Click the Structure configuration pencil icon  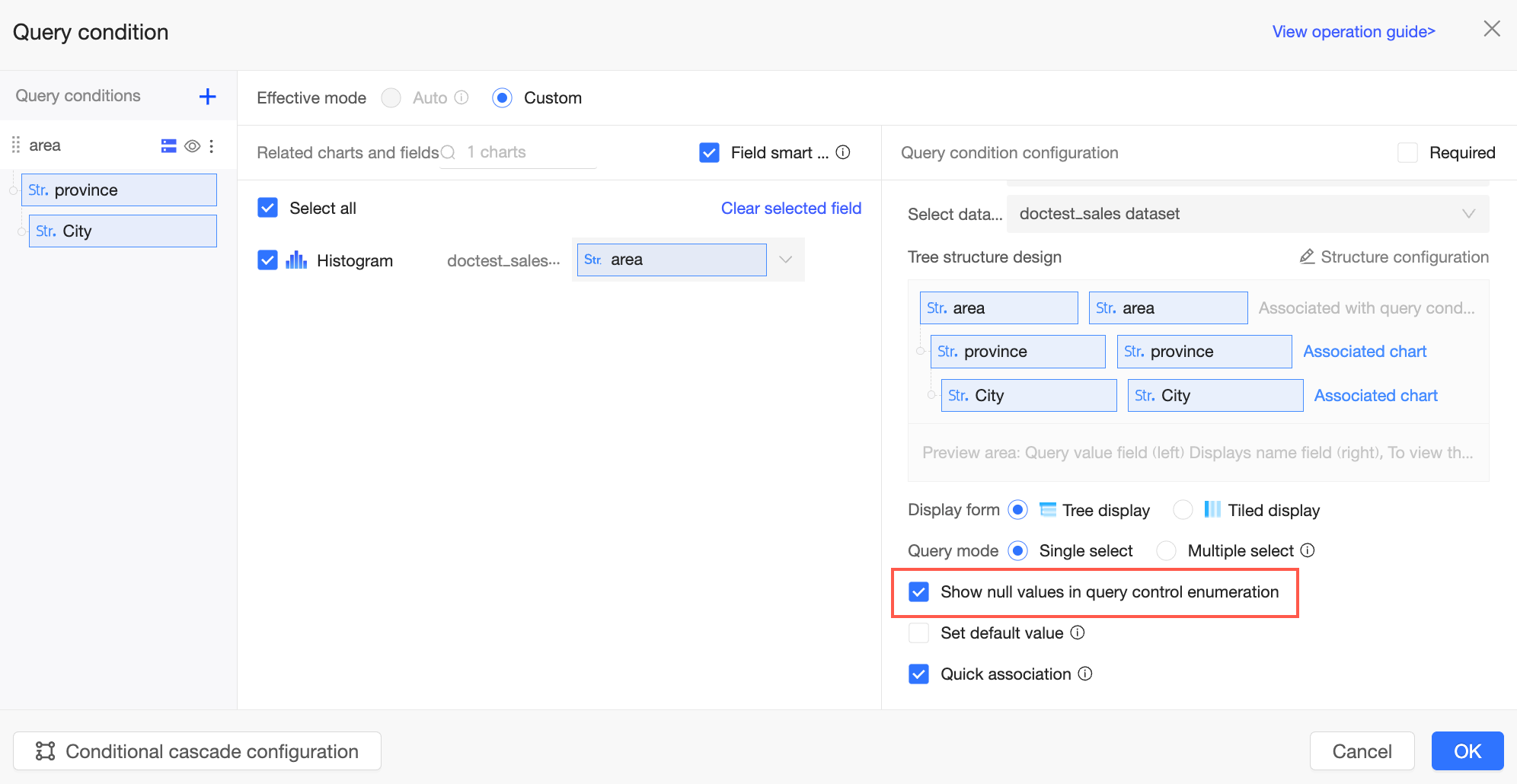point(1307,257)
